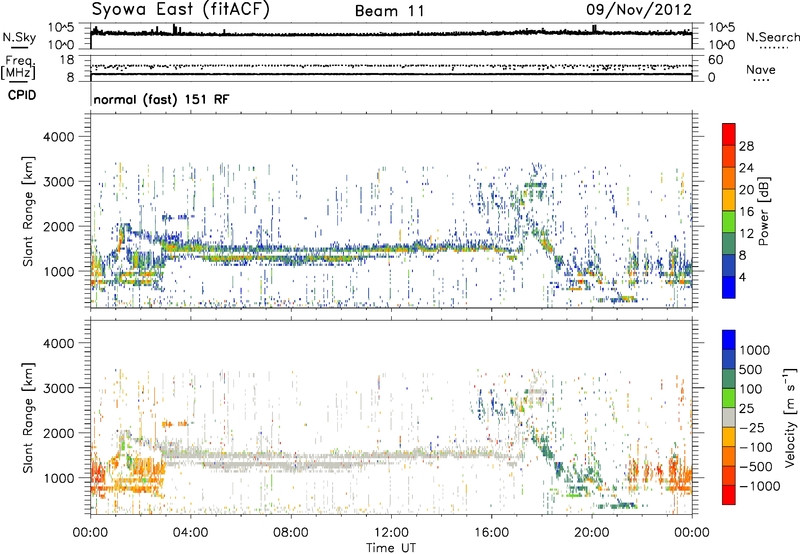This screenshot has height=554, width=800.
Task: Click the 'N.Search' legend label
Action: tap(772, 37)
